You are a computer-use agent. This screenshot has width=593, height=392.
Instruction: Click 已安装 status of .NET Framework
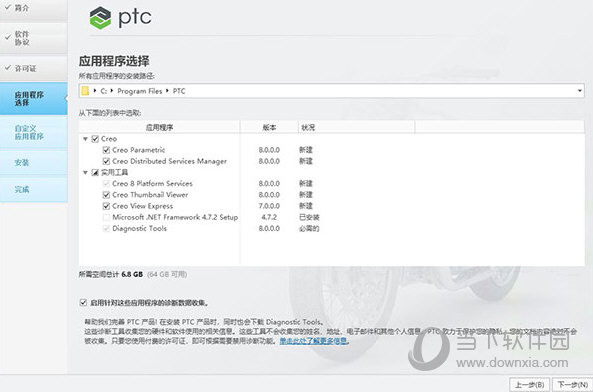click(309, 217)
